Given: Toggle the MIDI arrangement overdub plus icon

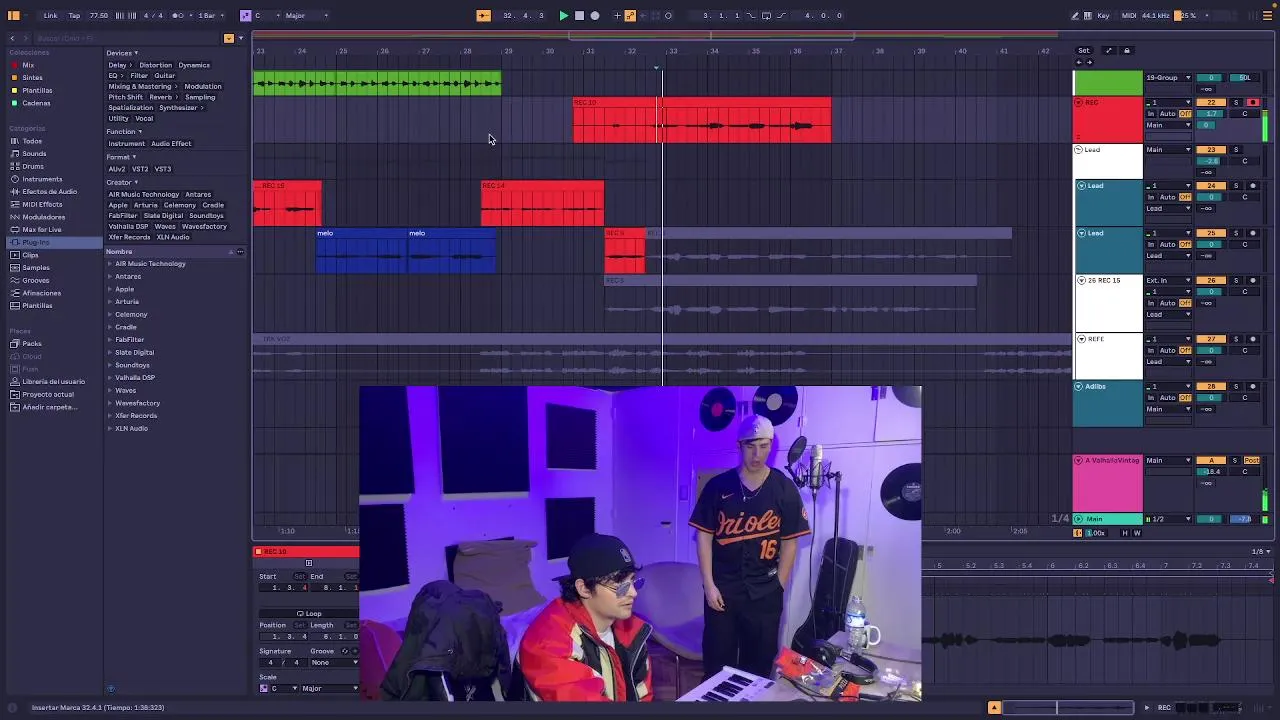Looking at the screenshot, I should [617, 15].
